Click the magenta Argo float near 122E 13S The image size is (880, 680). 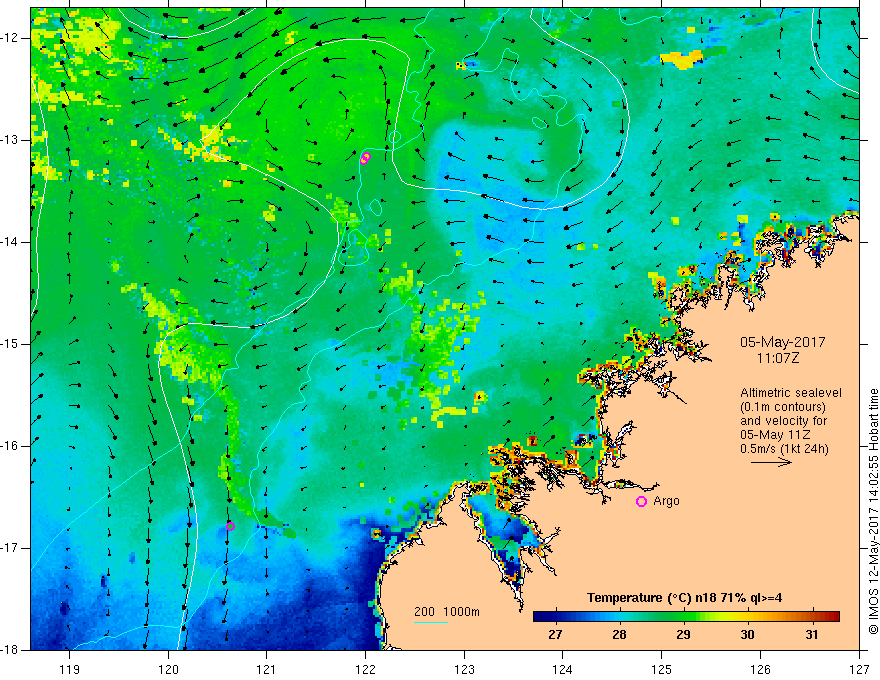tap(365, 158)
